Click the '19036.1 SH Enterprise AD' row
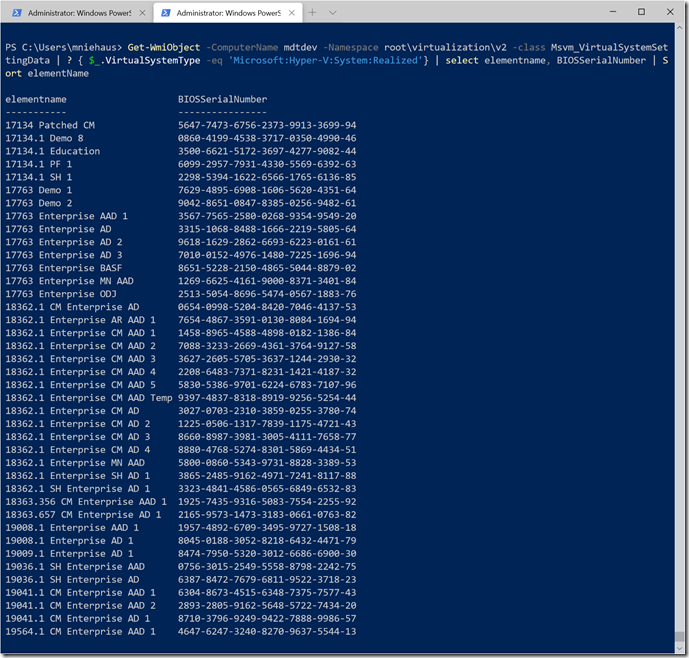This screenshot has width=689, height=658. pos(71,580)
